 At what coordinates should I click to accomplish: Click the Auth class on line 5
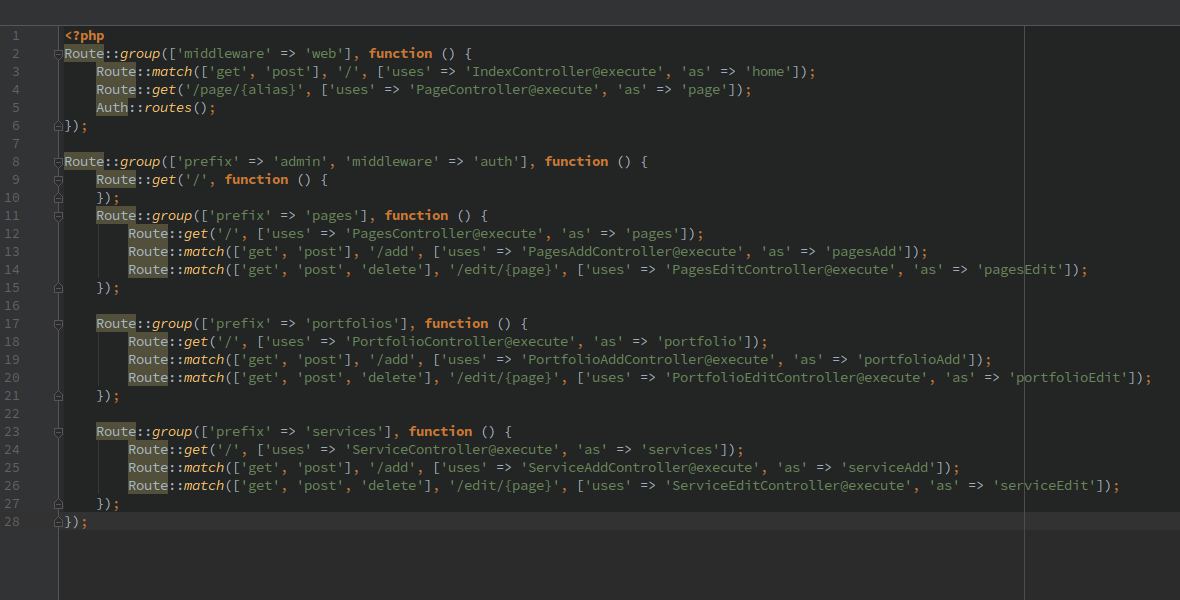pyautogui.click(x=112, y=108)
